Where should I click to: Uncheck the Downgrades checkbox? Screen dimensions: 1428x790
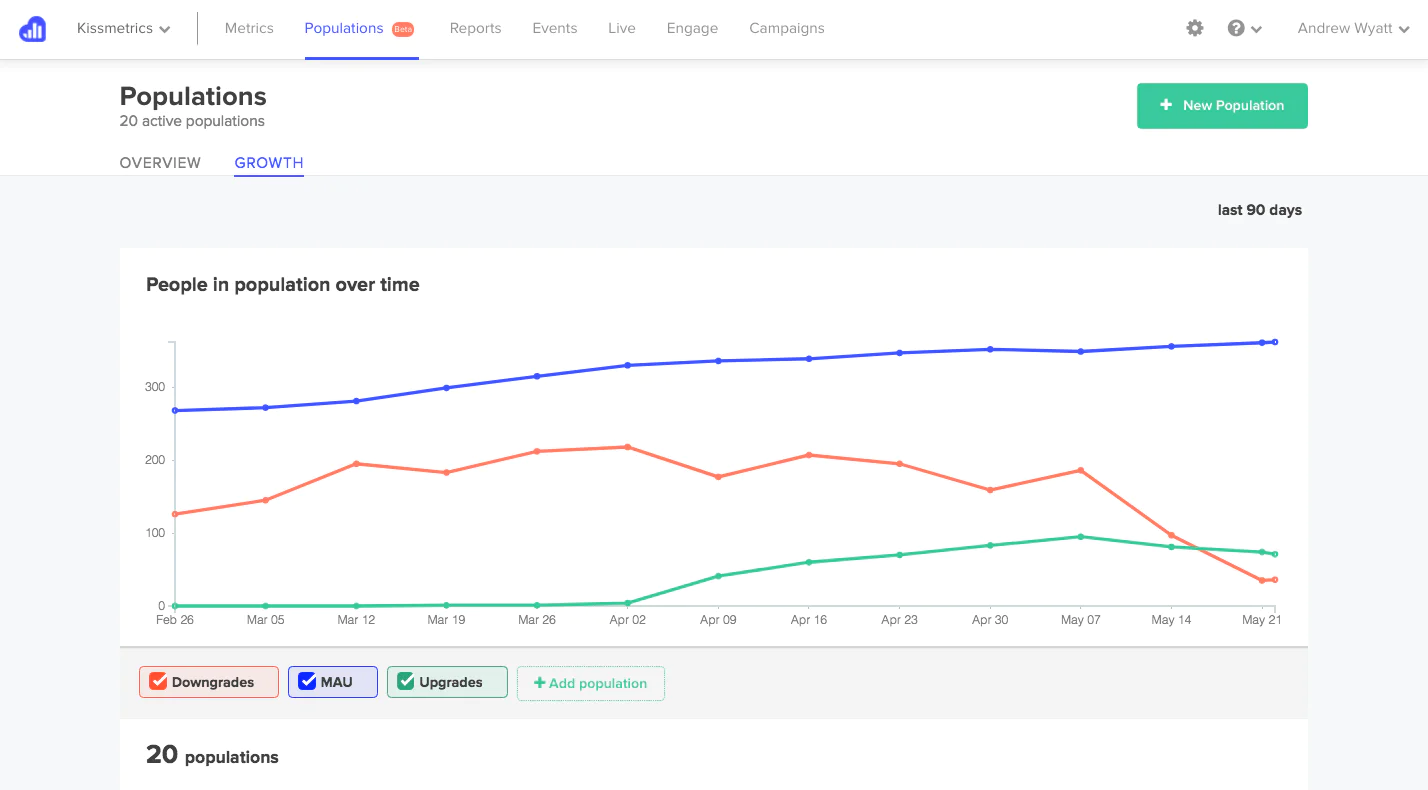pyautogui.click(x=158, y=682)
